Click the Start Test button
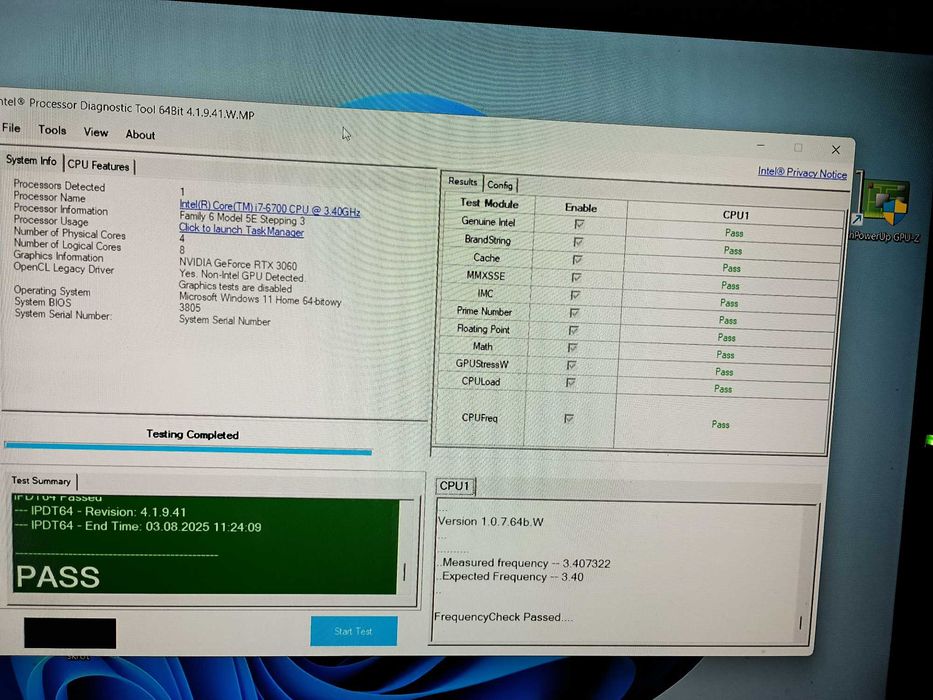This screenshot has height=700, width=933. click(x=353, y=631)
